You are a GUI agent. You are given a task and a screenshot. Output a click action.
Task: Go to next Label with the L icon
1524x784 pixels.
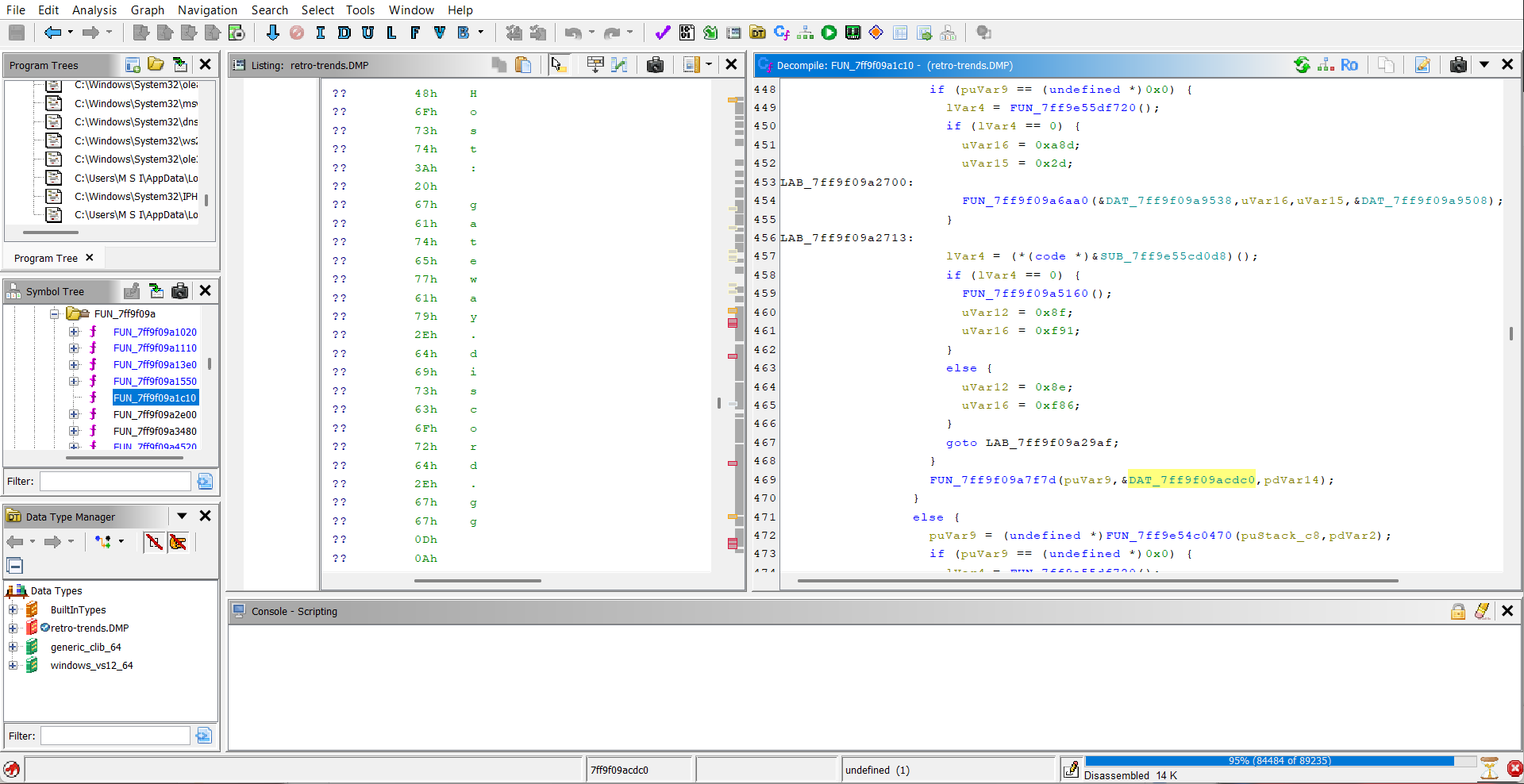(392, 33)
